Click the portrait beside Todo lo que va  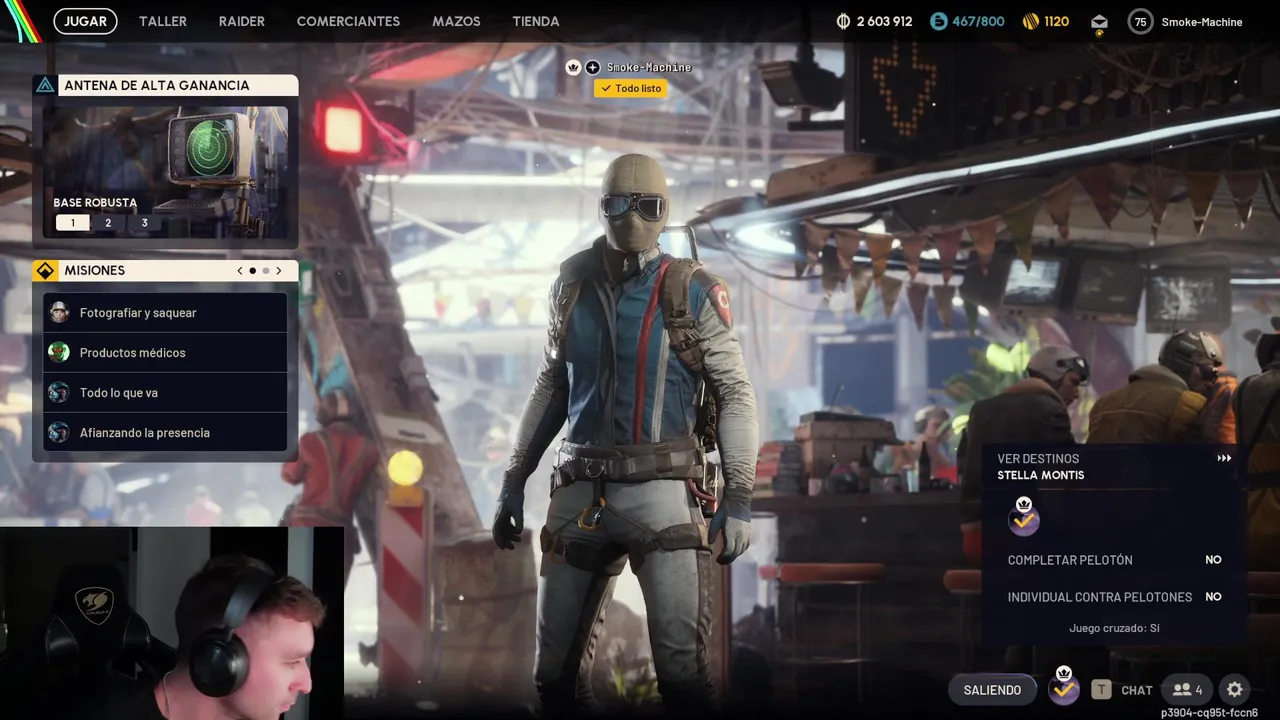tap(59, 392)
